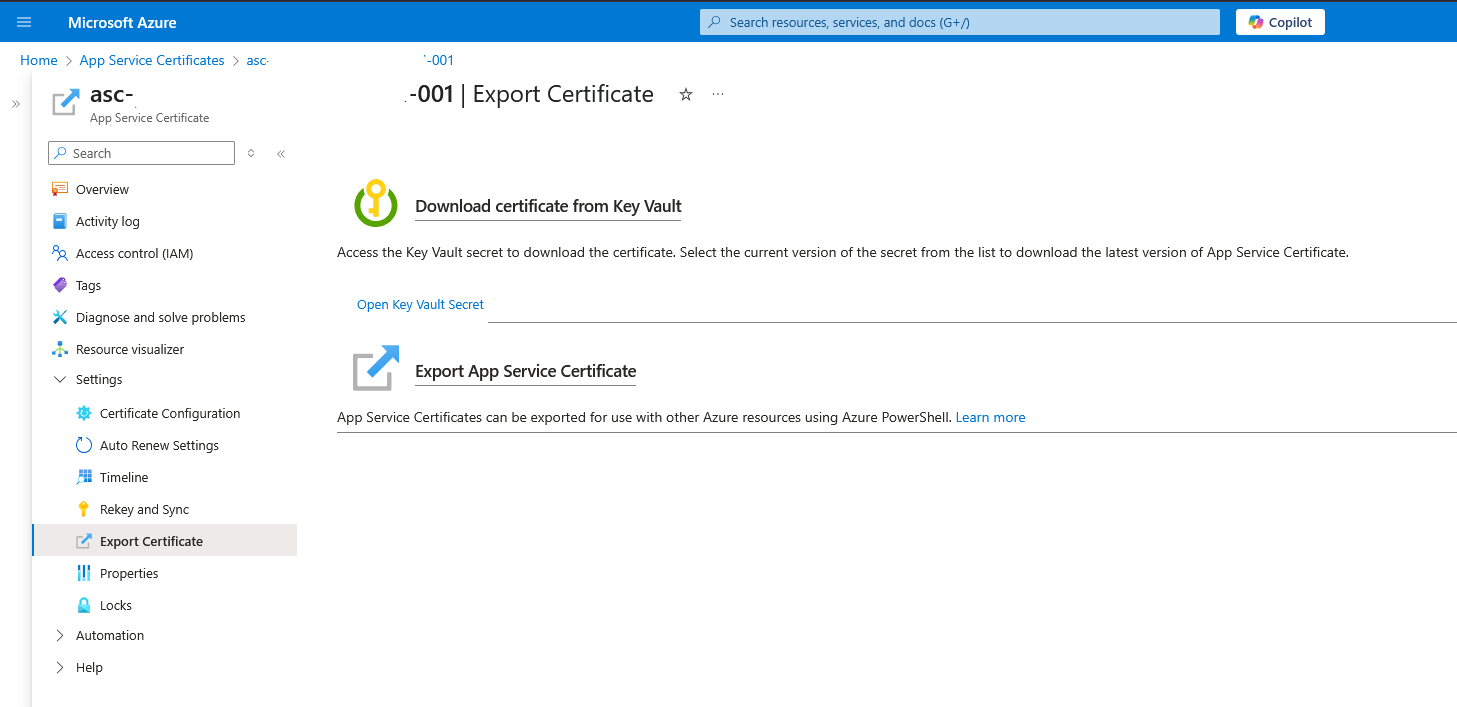
Task: Open the Properties page
Action: tap(129, 573)
